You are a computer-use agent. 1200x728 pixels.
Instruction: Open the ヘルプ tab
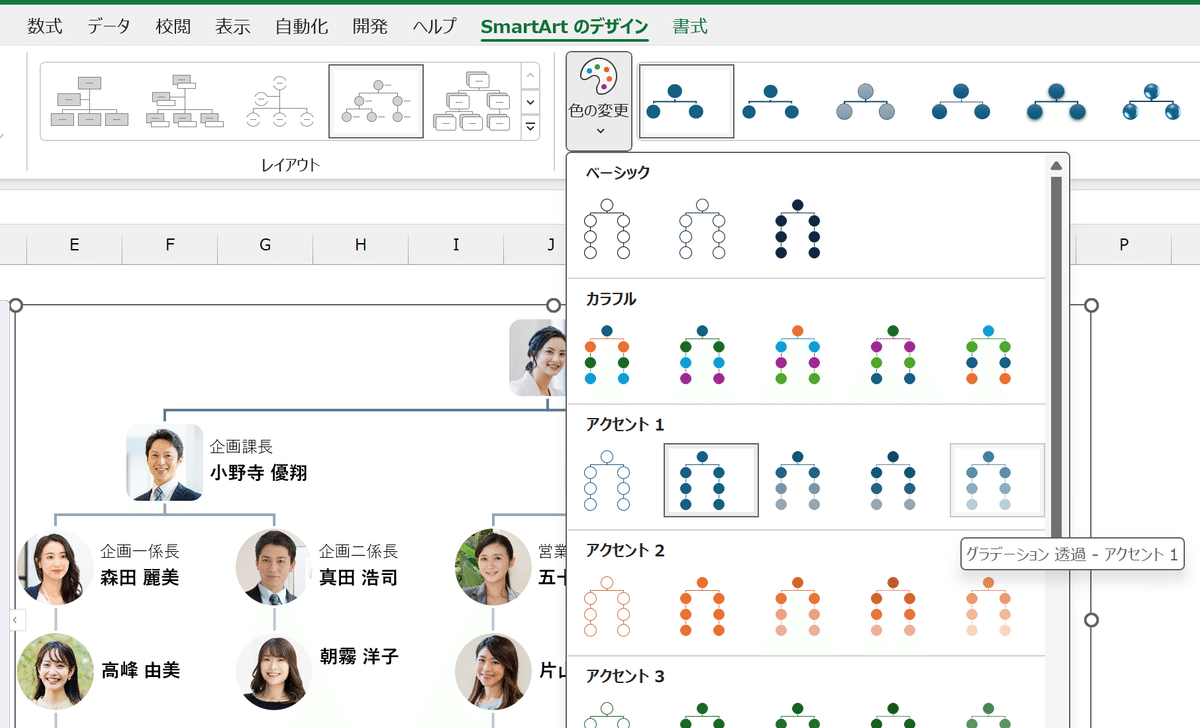click(434, 27)
